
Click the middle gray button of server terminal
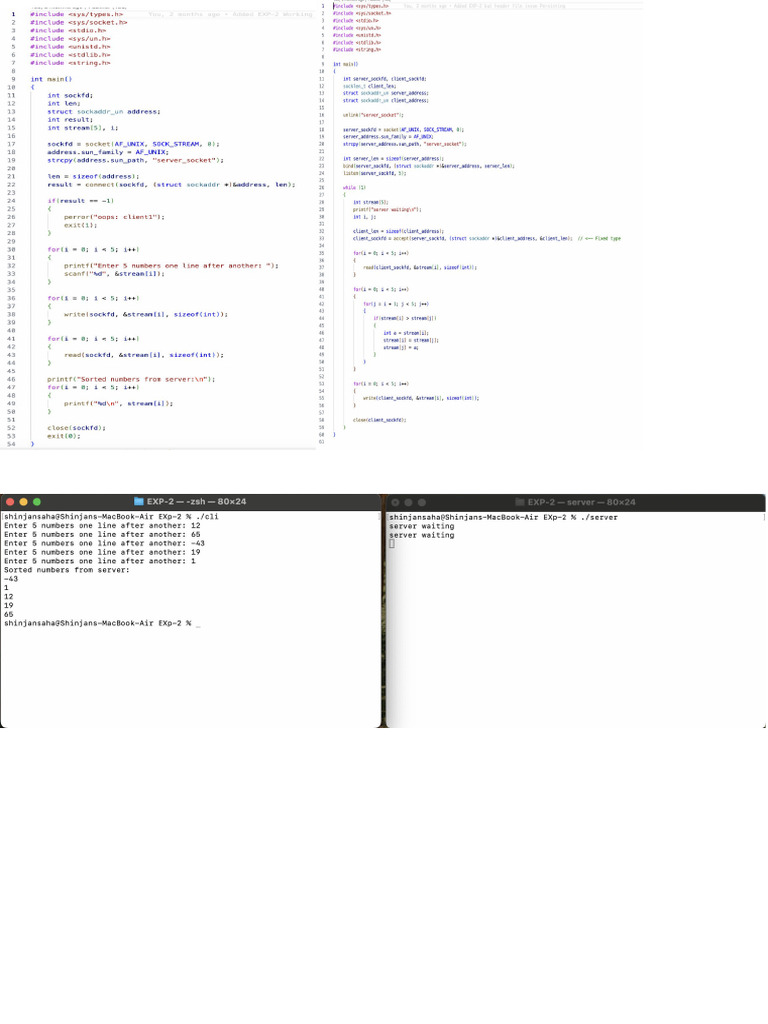408,502
